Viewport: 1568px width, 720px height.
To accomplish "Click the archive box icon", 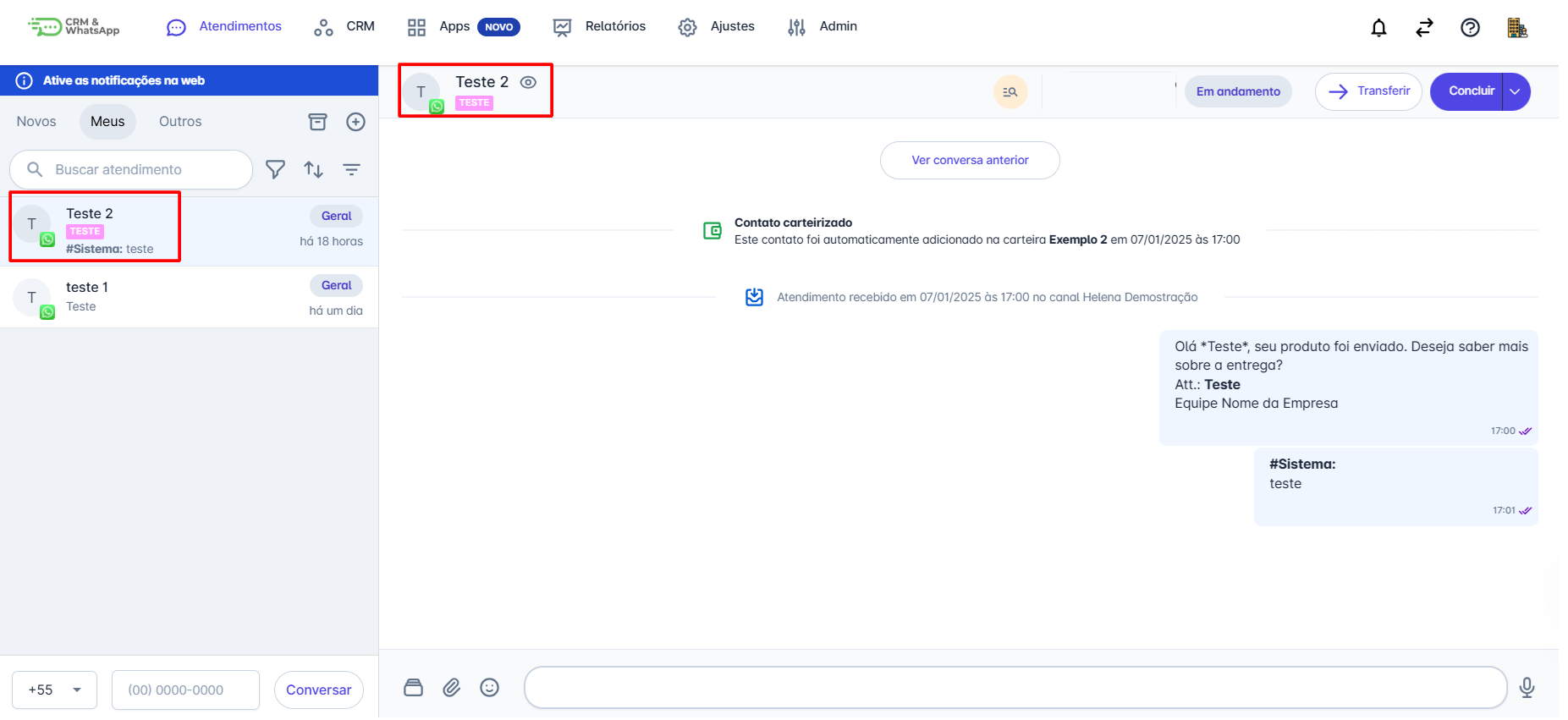I will 317,122.
